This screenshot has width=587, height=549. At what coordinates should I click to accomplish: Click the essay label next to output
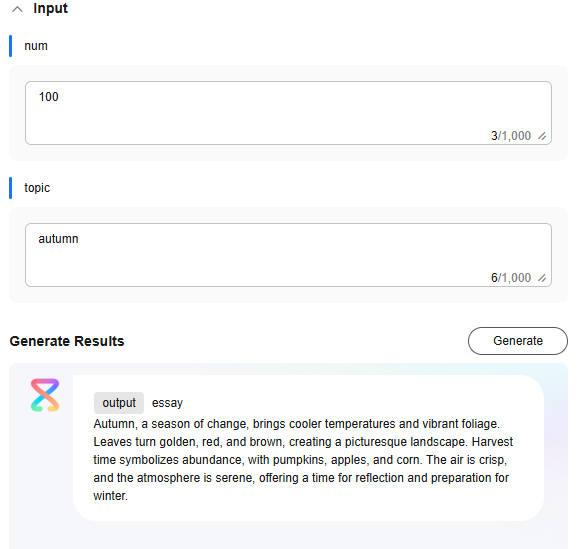coord(167,403)
